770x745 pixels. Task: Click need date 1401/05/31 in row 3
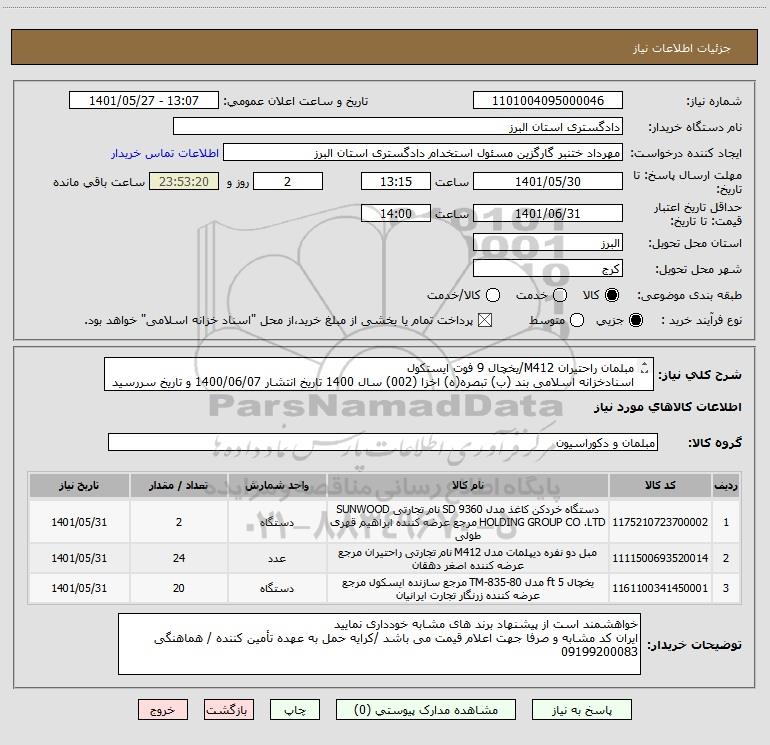[79, 588]
